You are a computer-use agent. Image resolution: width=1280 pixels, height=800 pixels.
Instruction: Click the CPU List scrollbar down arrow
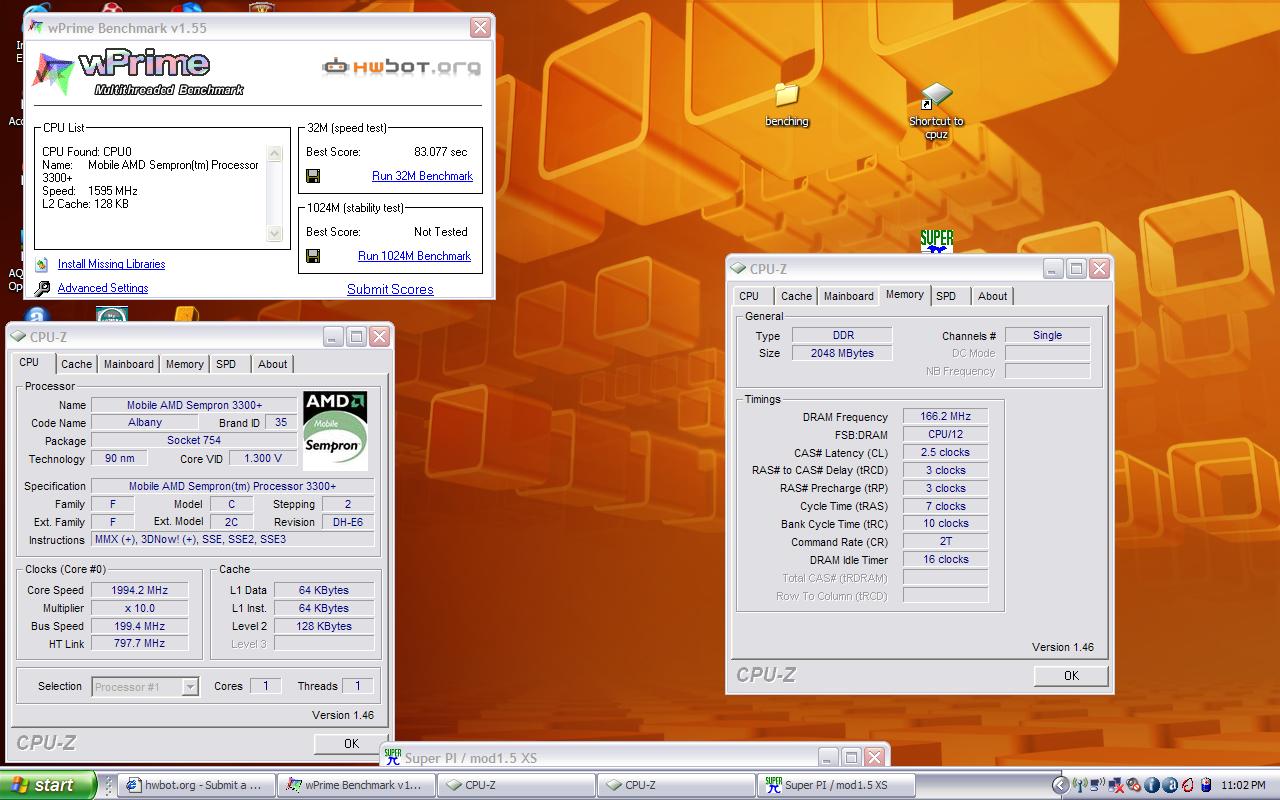(x=275, y=233)
